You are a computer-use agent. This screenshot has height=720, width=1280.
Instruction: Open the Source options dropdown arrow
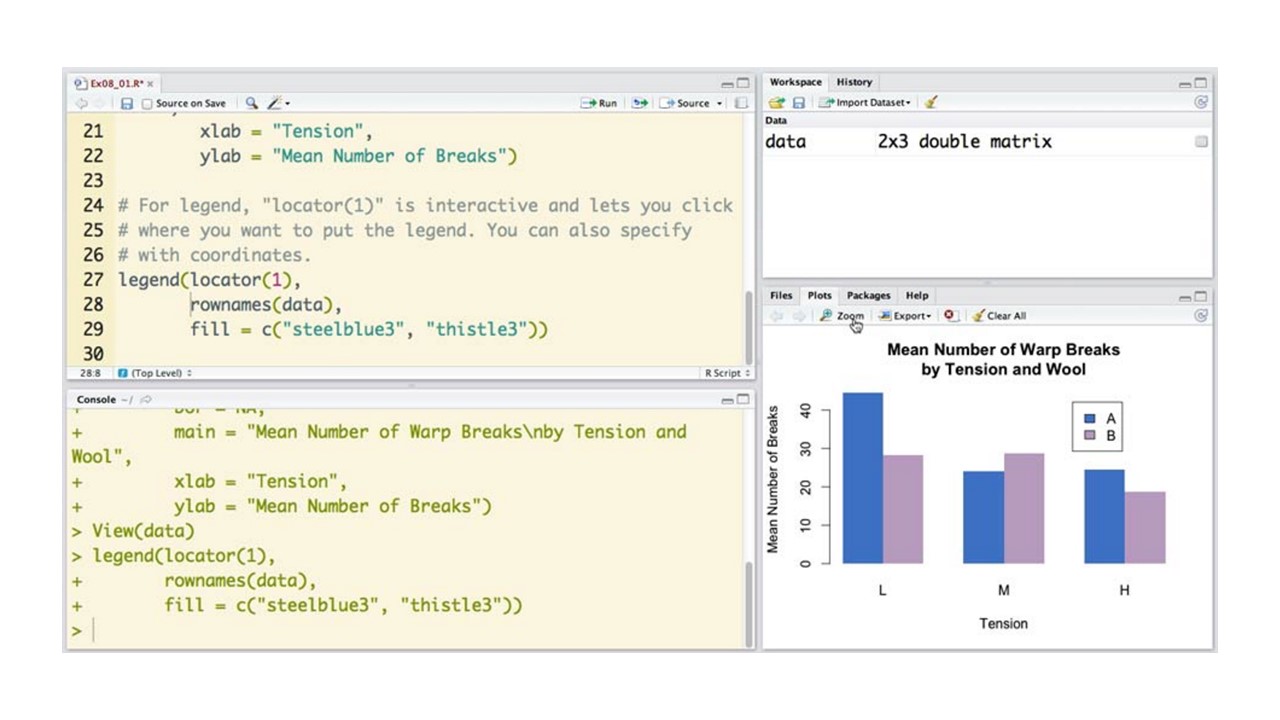click(719, 103)
